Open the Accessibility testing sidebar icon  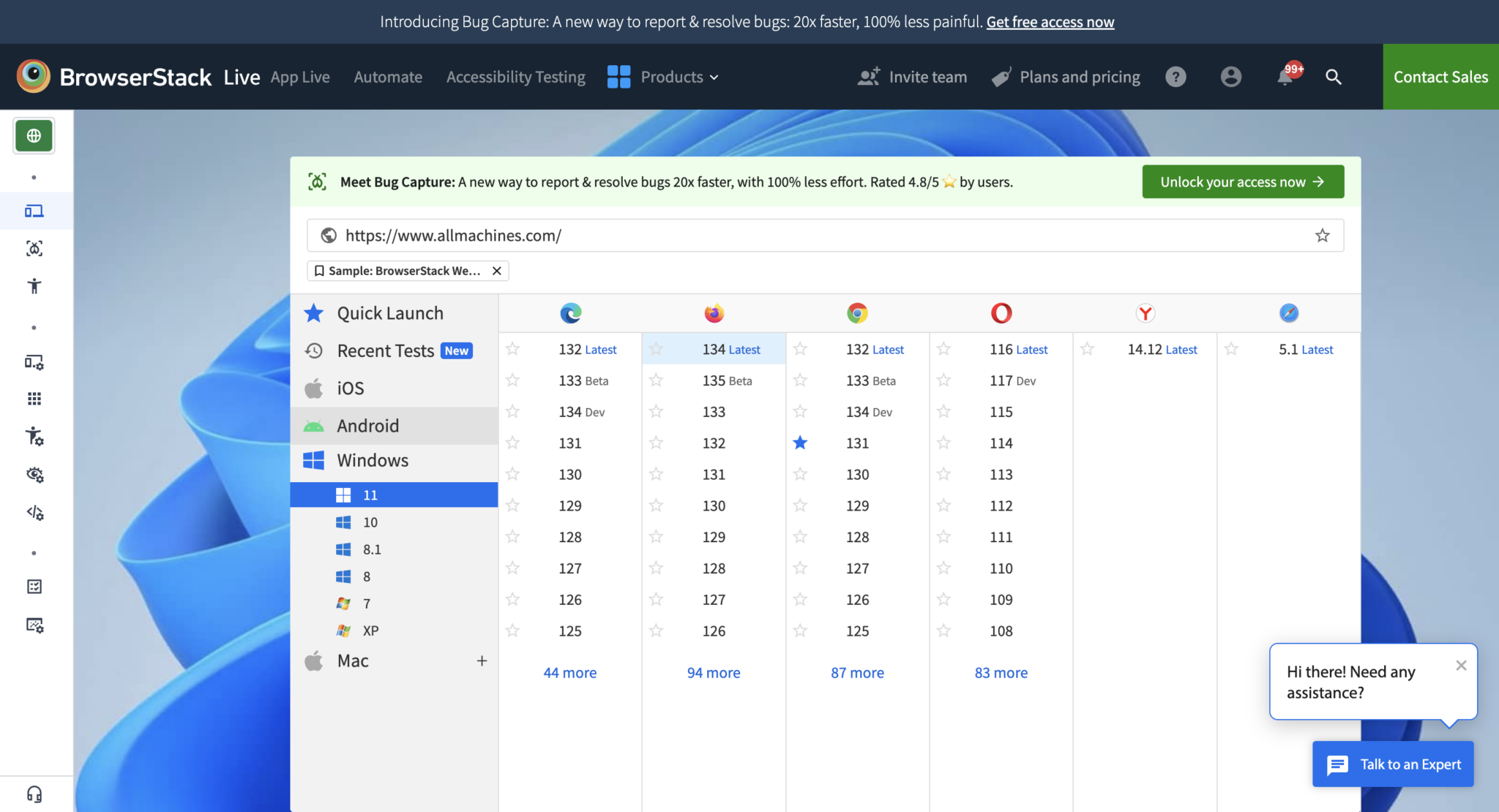point(34,286)
